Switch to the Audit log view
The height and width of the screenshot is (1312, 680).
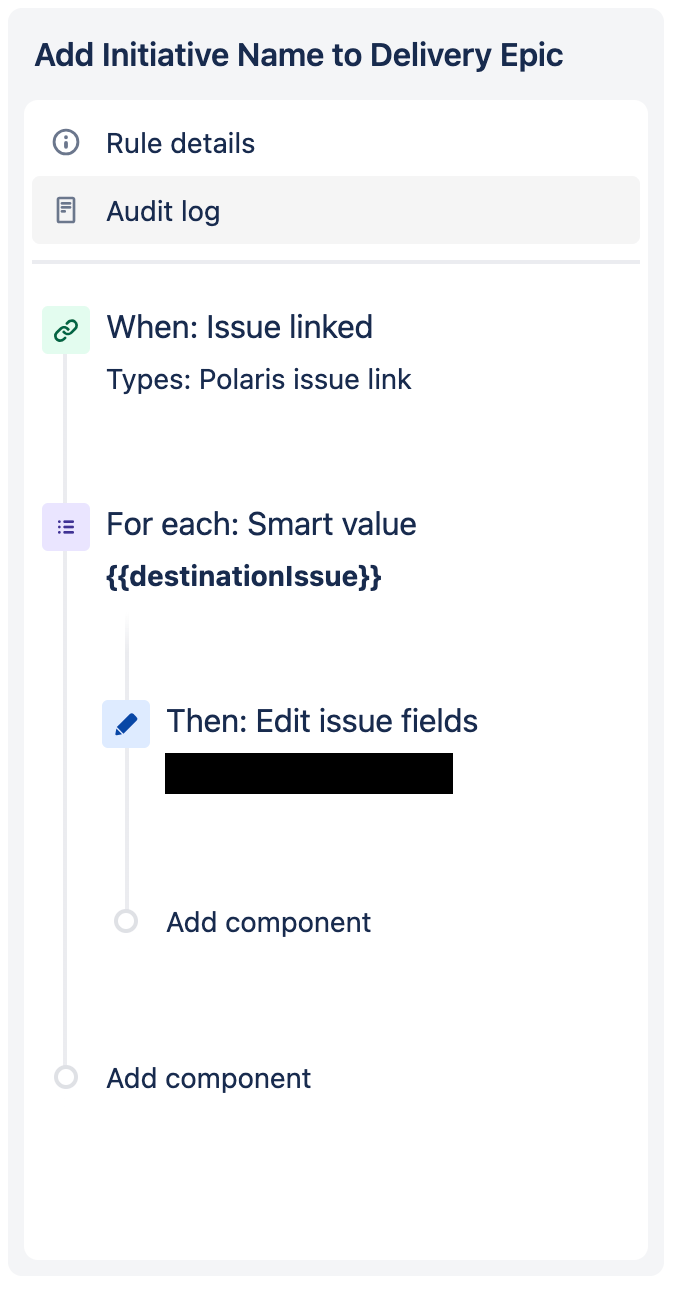coord(162,211)
